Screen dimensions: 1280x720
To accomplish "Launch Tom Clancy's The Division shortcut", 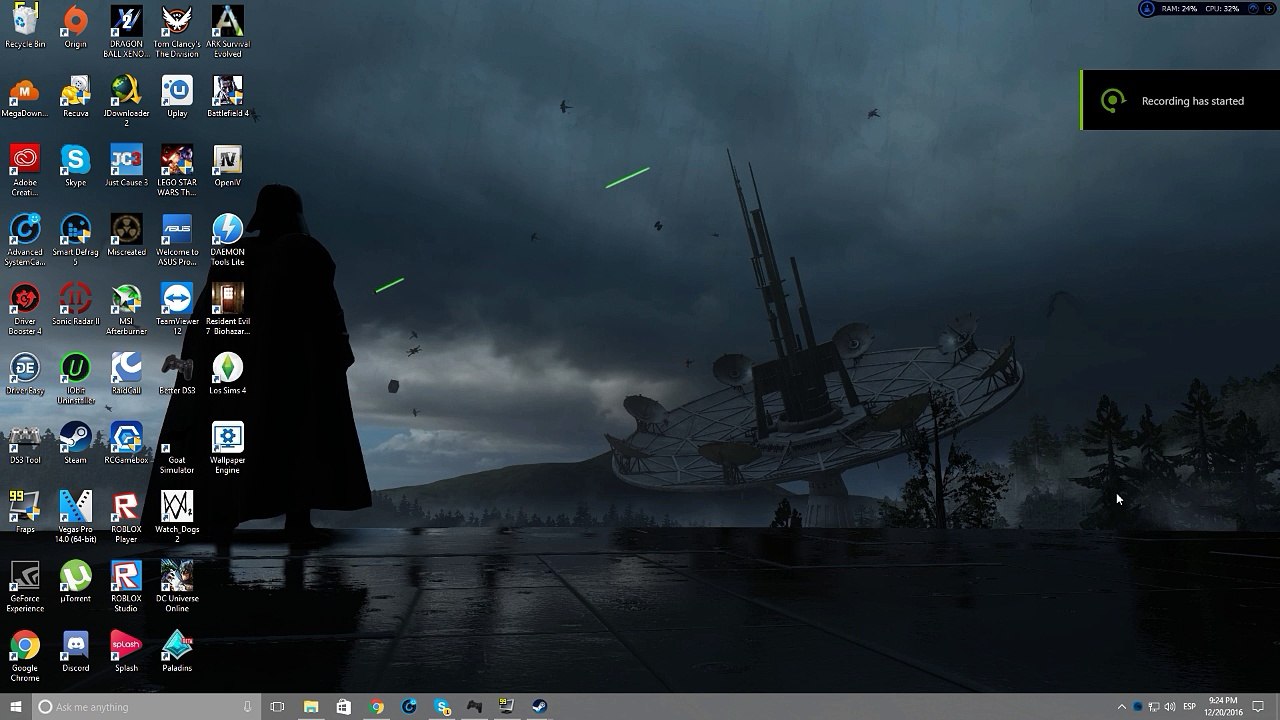I will 177,32.
